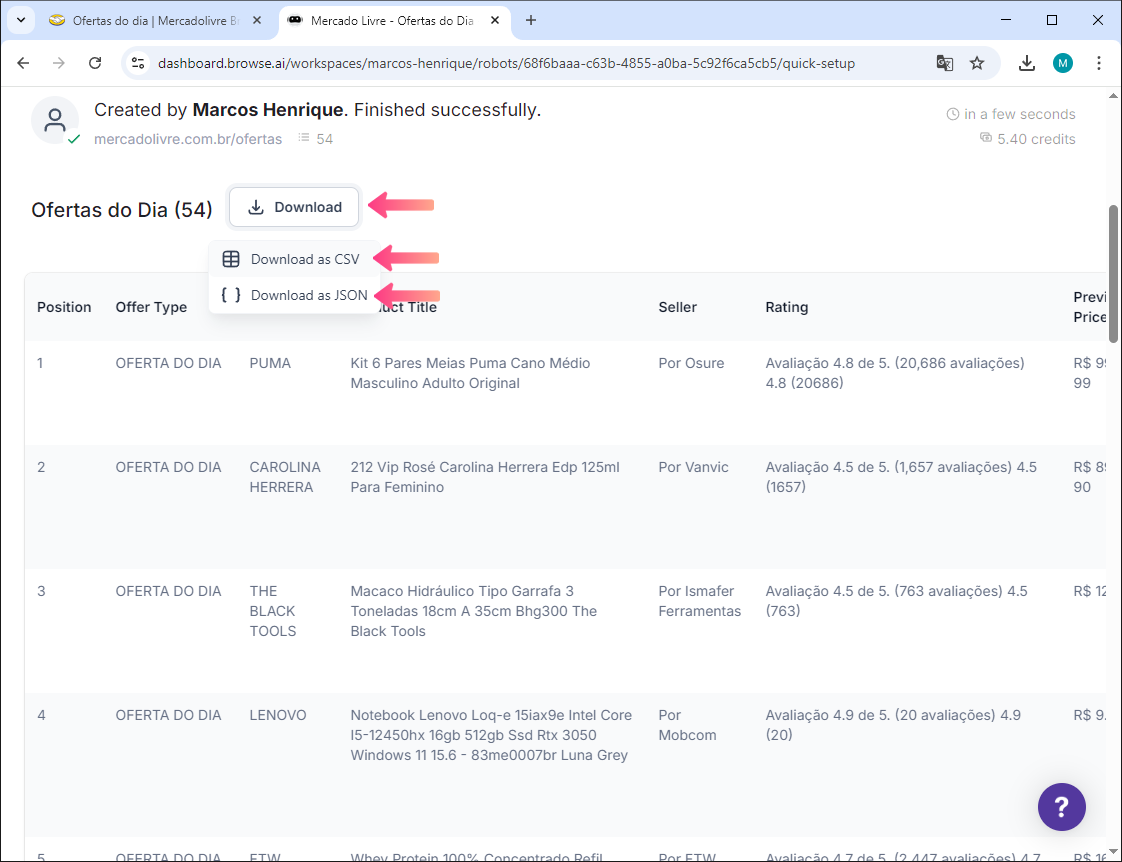Bookmark this page with the star

click(977, 63)
